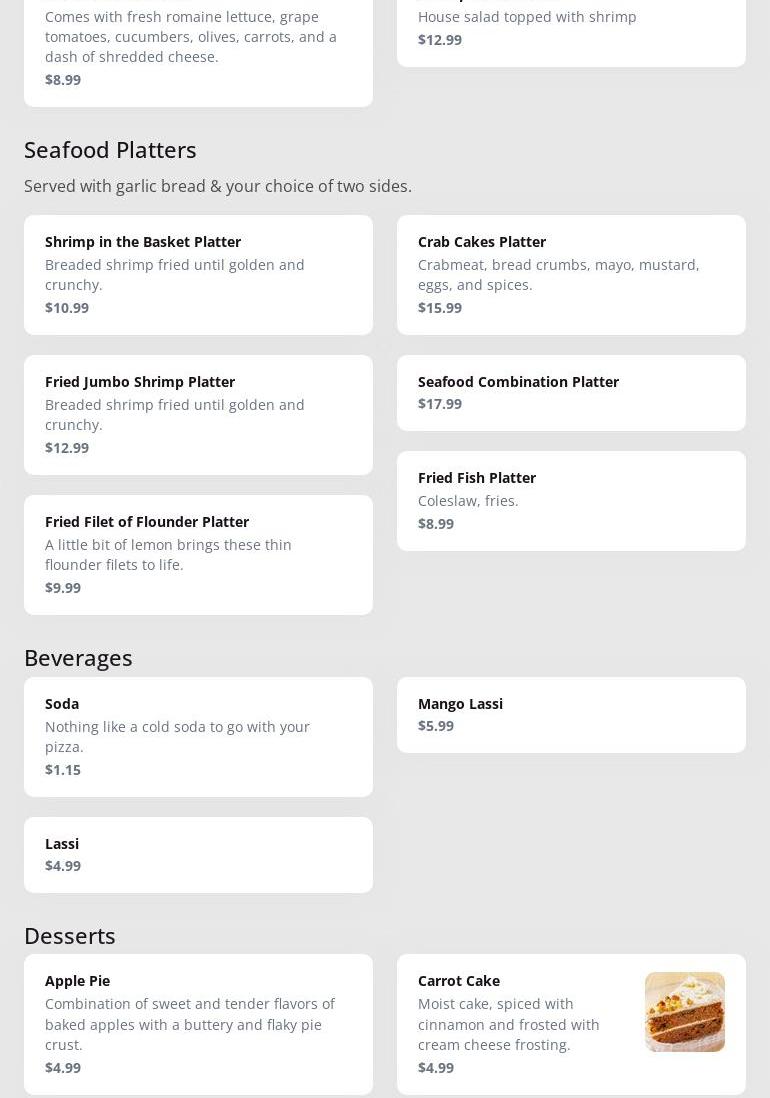Choose the $4.99 Lassi beverage card
This screenshot has height=1098, width=770.
pyautogui.click(x=198, y=854)
